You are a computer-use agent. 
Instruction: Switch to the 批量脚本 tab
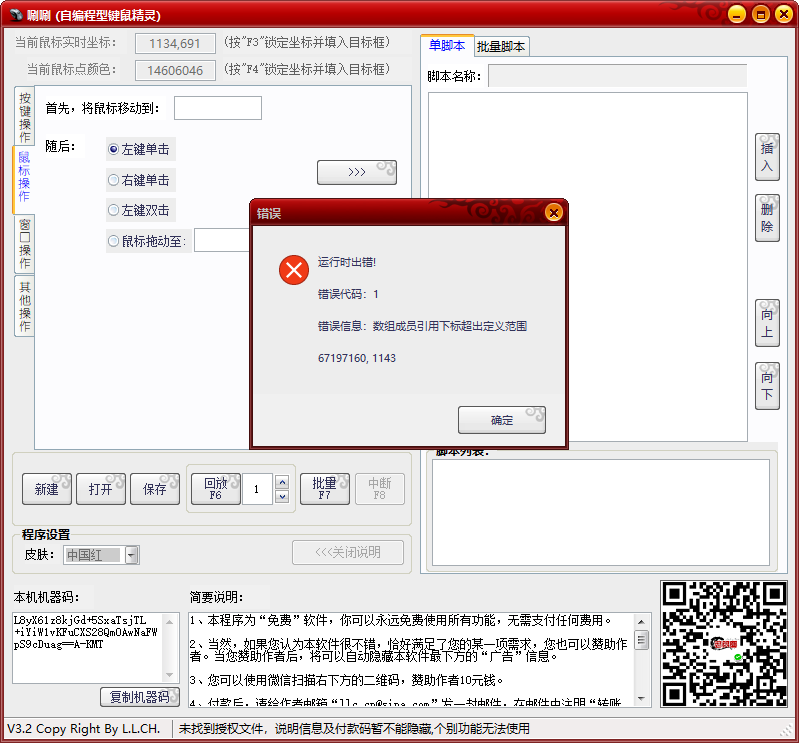tap(500, 46)
